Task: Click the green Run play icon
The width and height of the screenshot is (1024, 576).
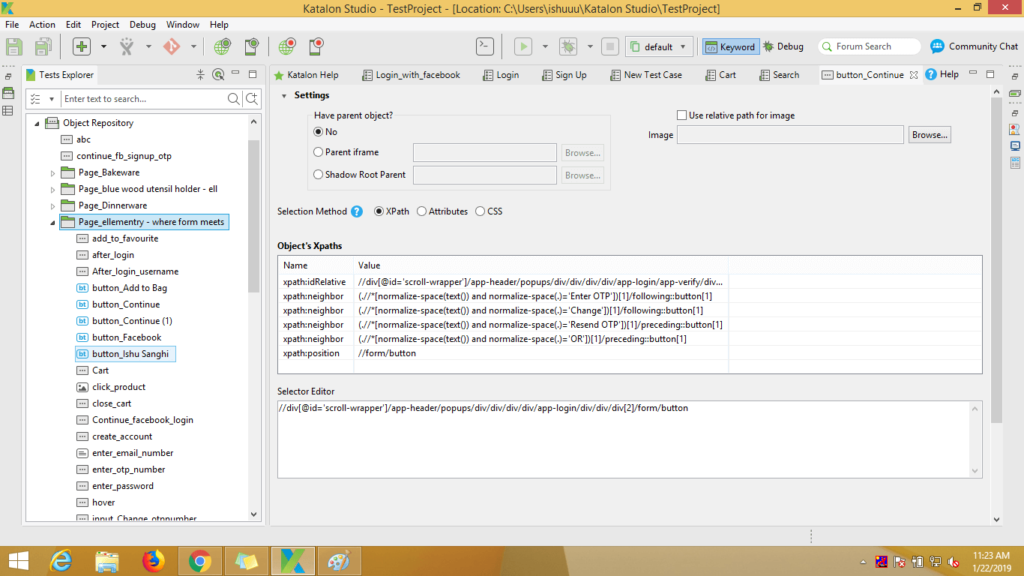Action: pyautogui.click(x=522, y=46)
